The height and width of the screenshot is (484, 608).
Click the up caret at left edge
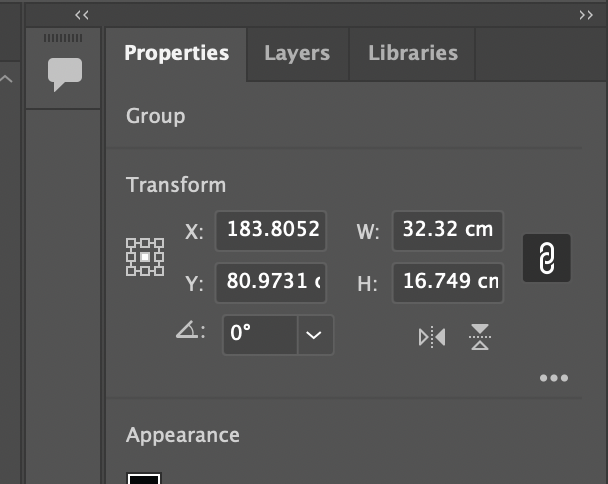7,78
